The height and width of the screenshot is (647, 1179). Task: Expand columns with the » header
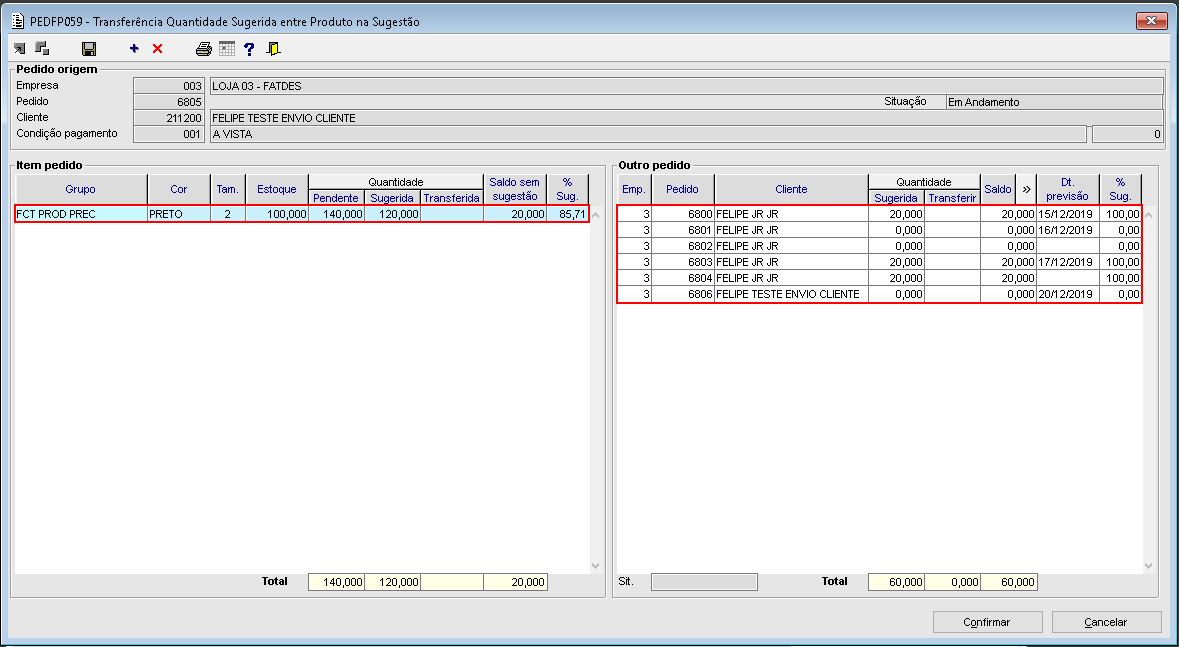(1026, 189)
